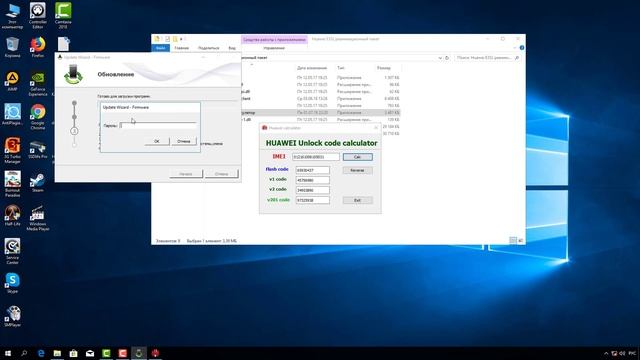Screen dimensions: 640x360
Task: Click password field in Update Wizard dialog
Action: 158,126
